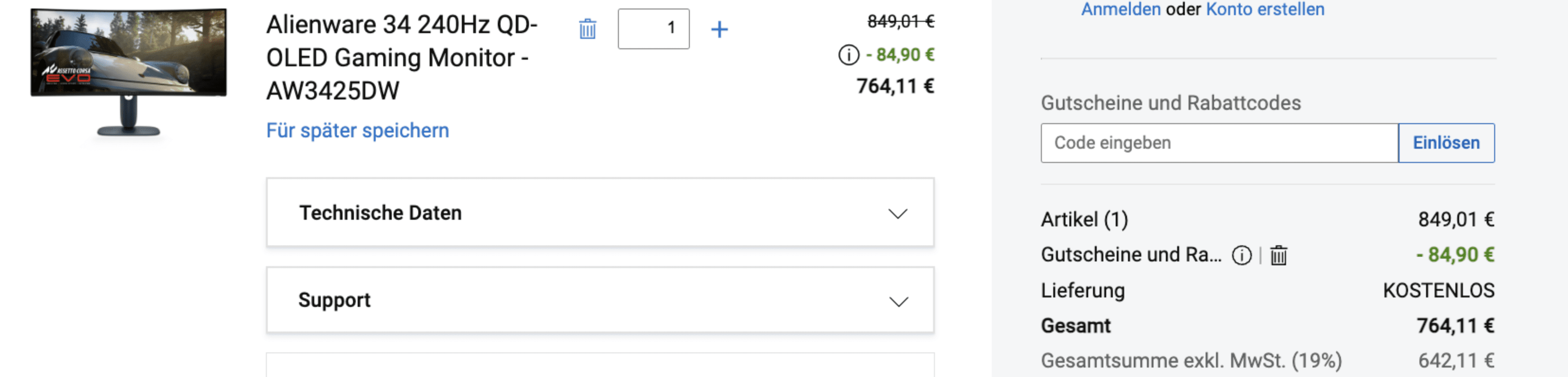Open info icon beside item discount -84,90 €

(x=848, y=55)
